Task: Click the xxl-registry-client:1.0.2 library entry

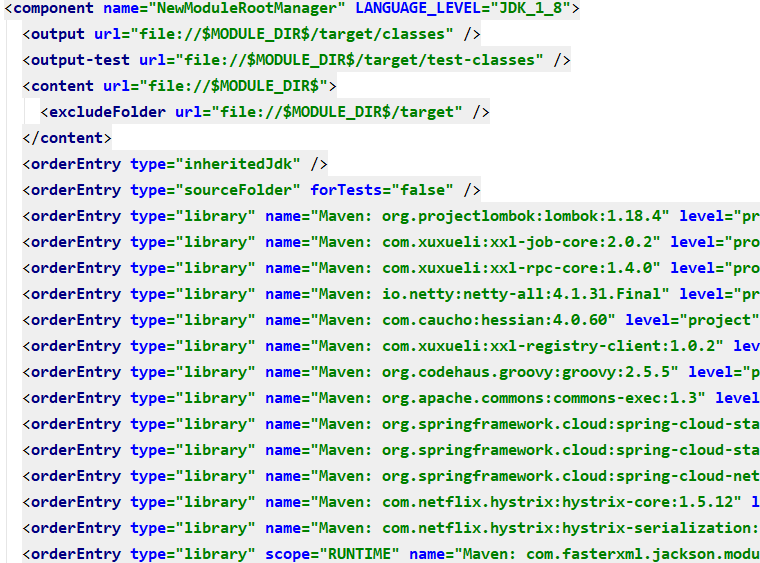Action: pos(391,346)
